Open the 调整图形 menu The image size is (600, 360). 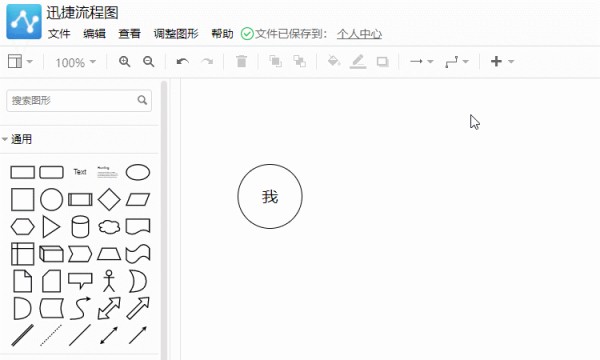point(176,34)
